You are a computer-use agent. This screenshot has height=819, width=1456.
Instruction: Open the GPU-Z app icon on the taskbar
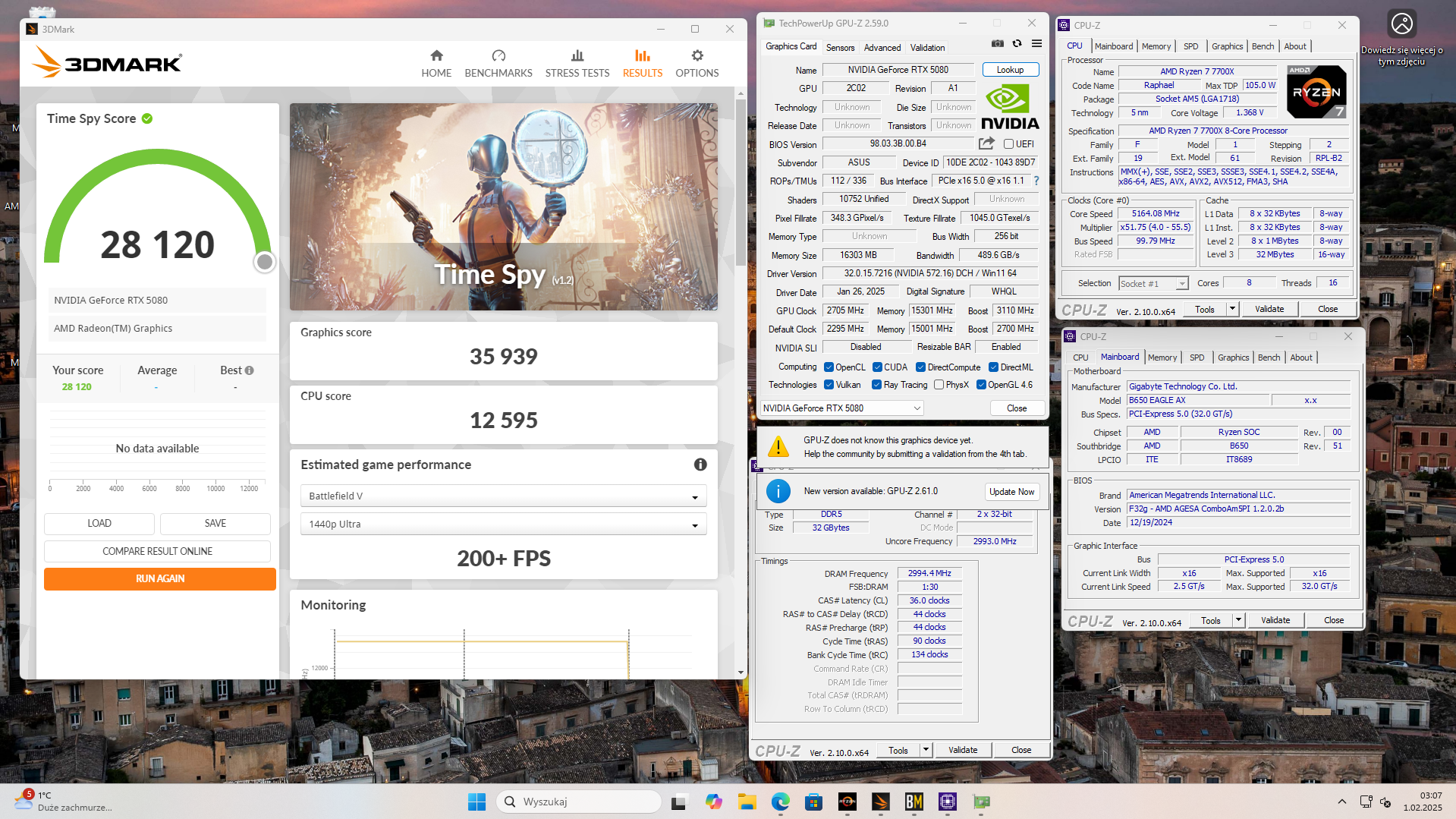981,802
